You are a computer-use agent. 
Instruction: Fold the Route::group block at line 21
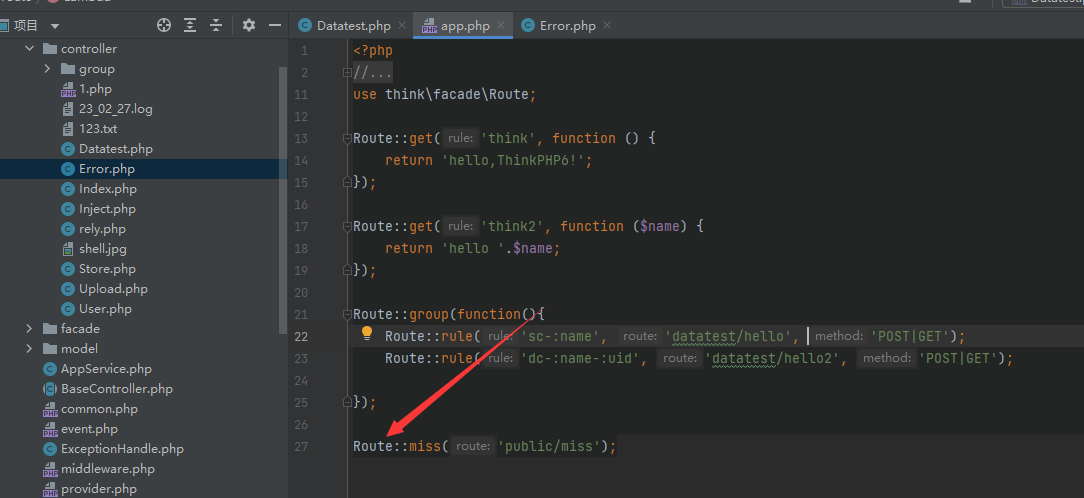click(x=347, y=315)
